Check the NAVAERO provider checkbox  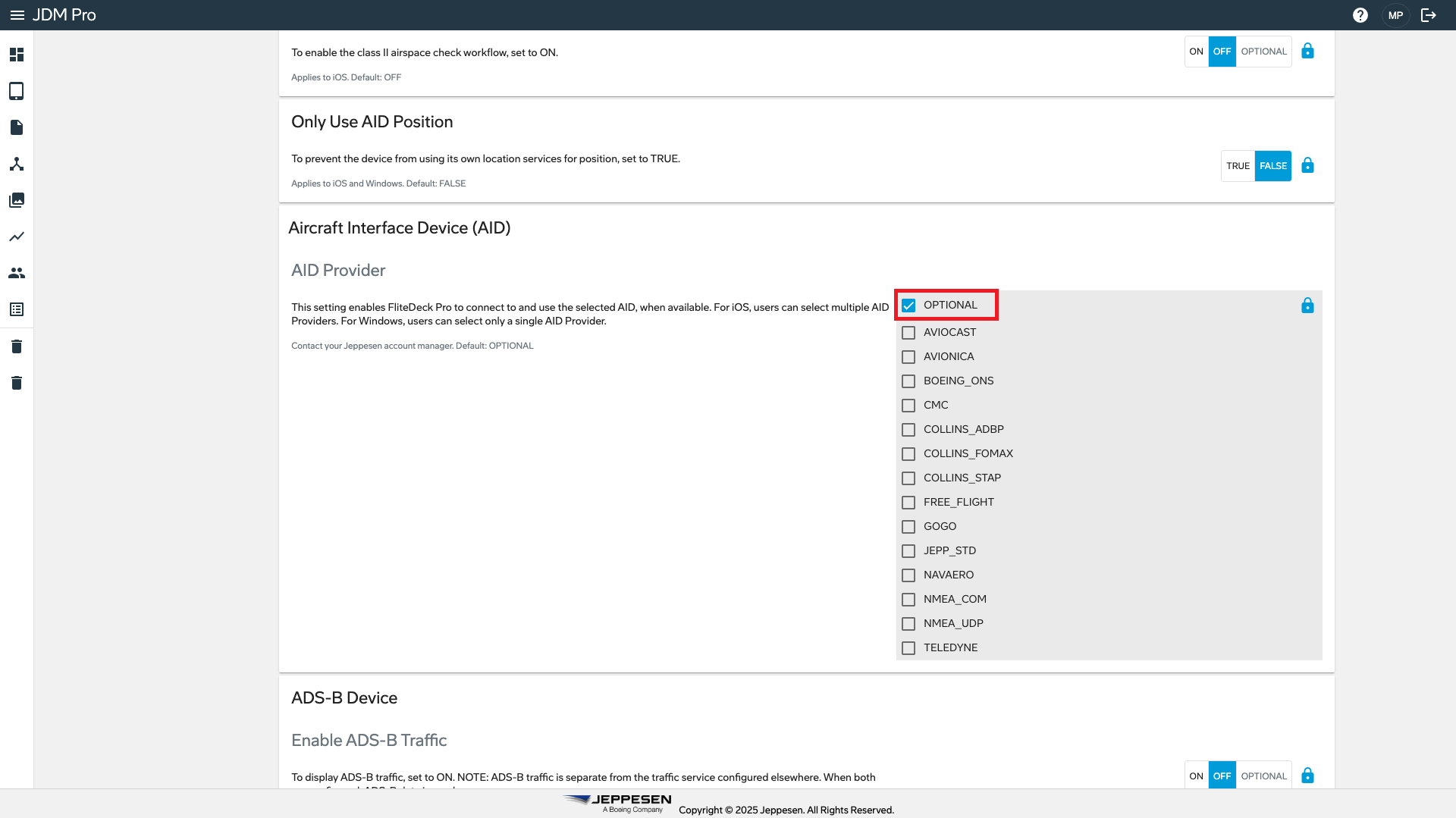pyautogui.click(x=908, y=575)
